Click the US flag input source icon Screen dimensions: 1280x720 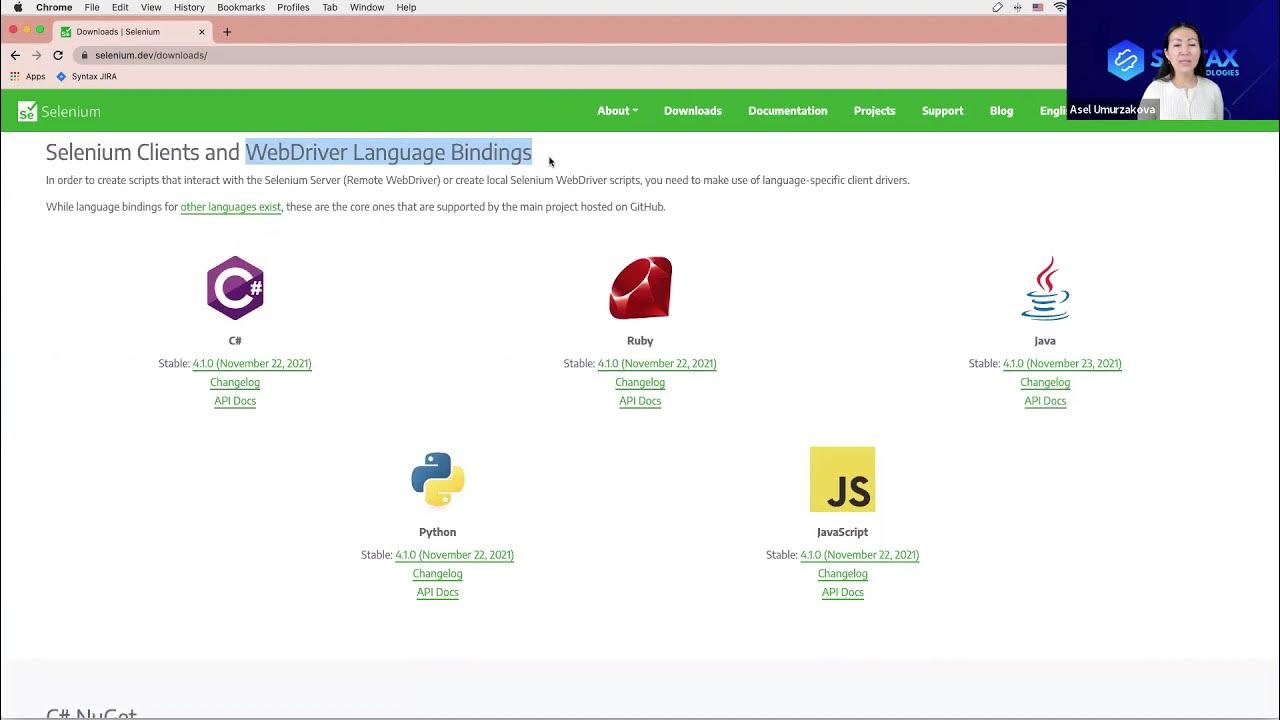(x=1038, y=7)
